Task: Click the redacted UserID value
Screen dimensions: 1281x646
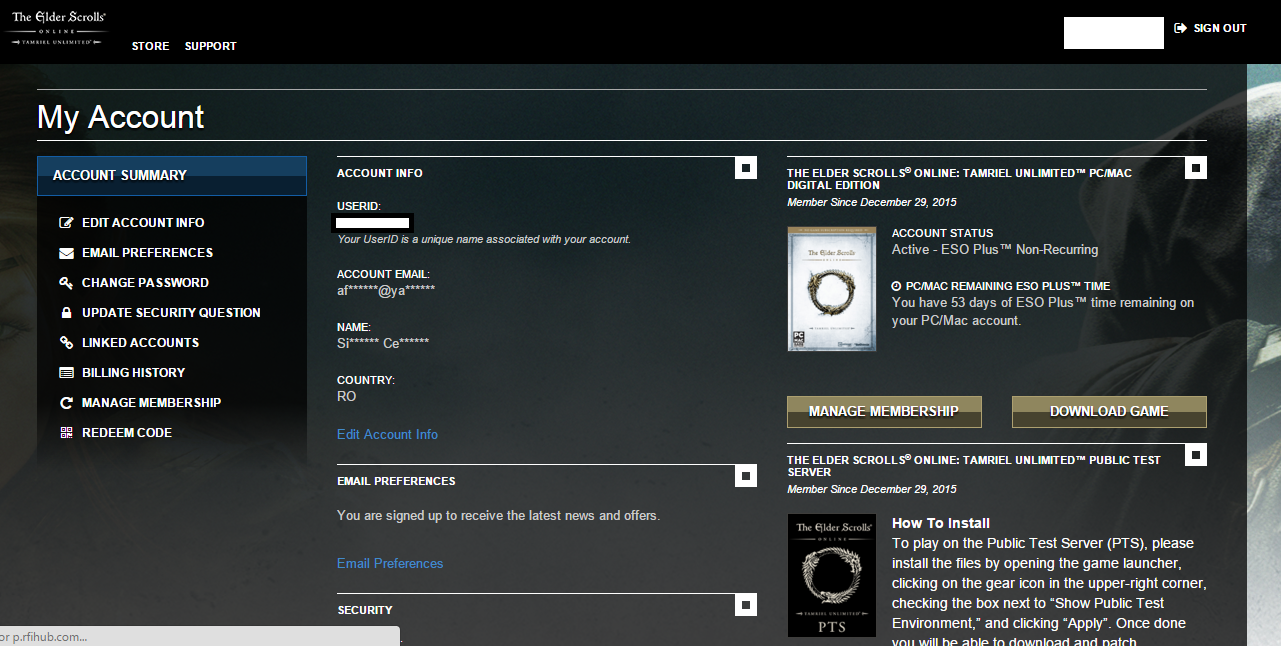Action: [x=374, y=222]
